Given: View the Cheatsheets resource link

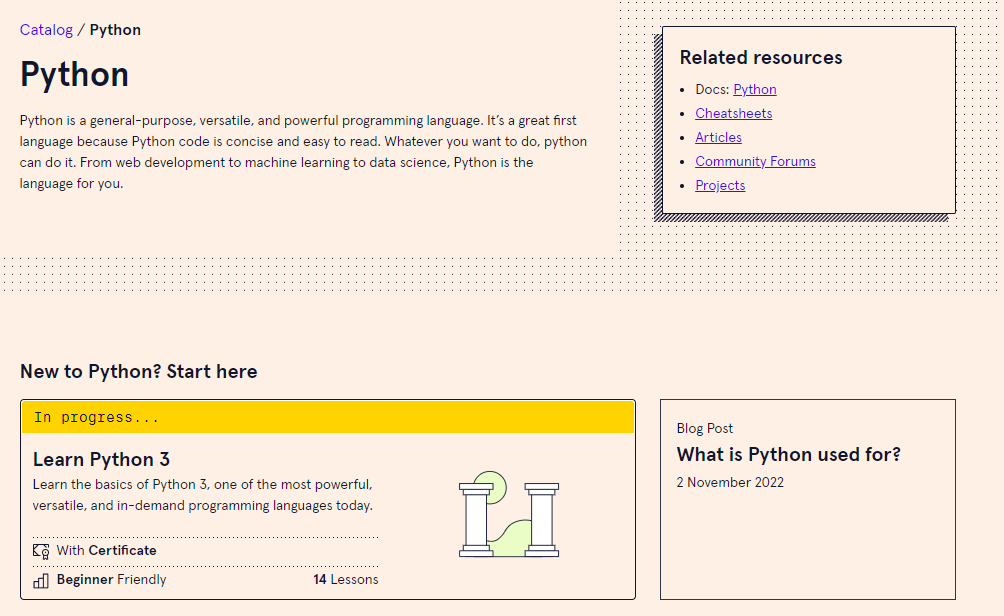Looking at the screenshot, I should 733,113.
